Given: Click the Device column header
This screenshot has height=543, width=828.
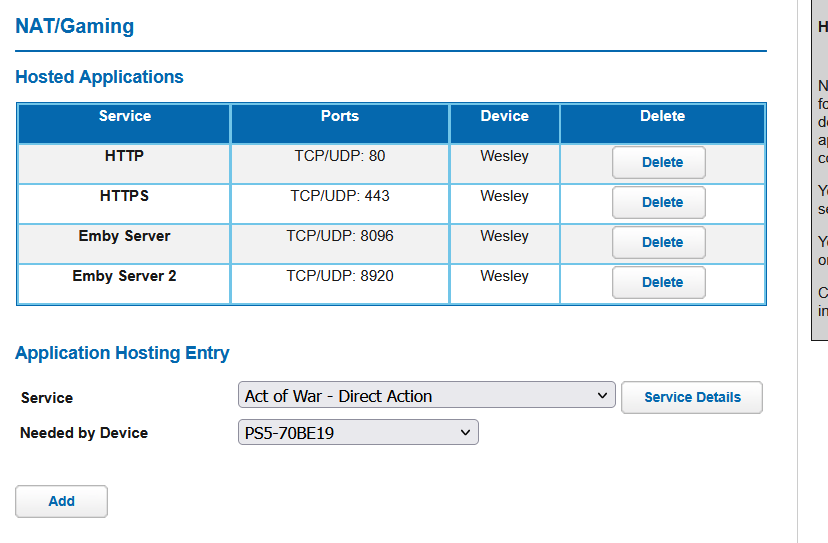Looking at the screenshot, I should coord(504,116).
